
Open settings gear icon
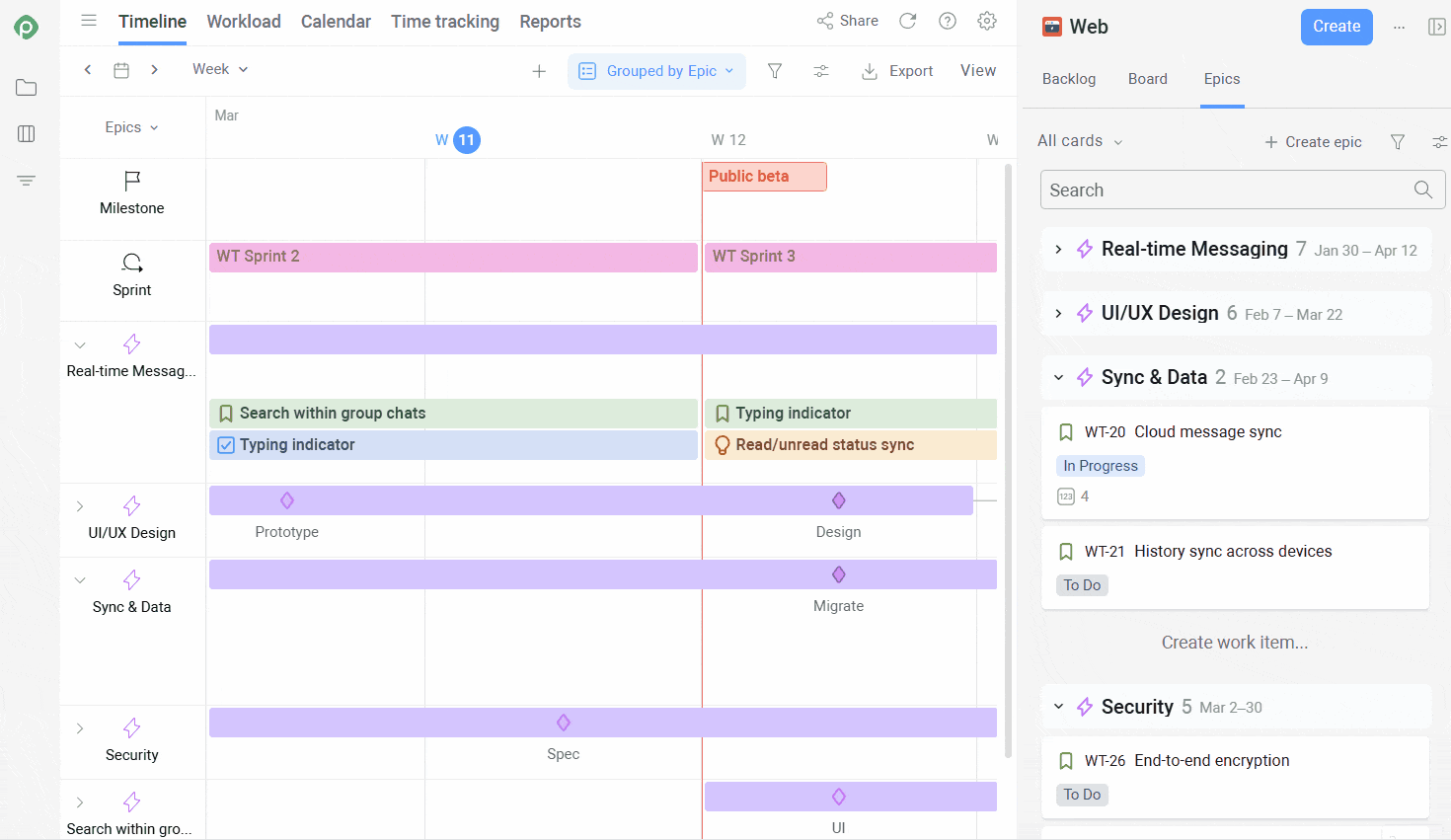click(987, 21)
